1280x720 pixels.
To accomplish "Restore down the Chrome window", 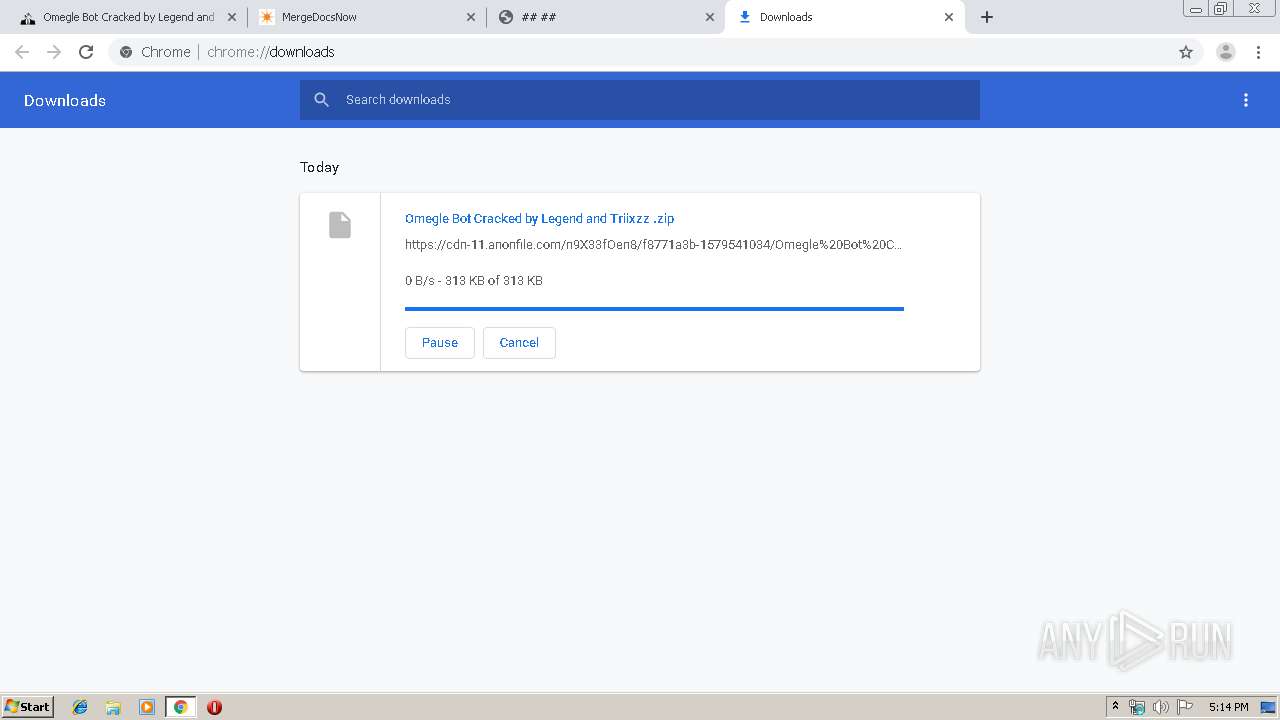I will pos(1221,9).
